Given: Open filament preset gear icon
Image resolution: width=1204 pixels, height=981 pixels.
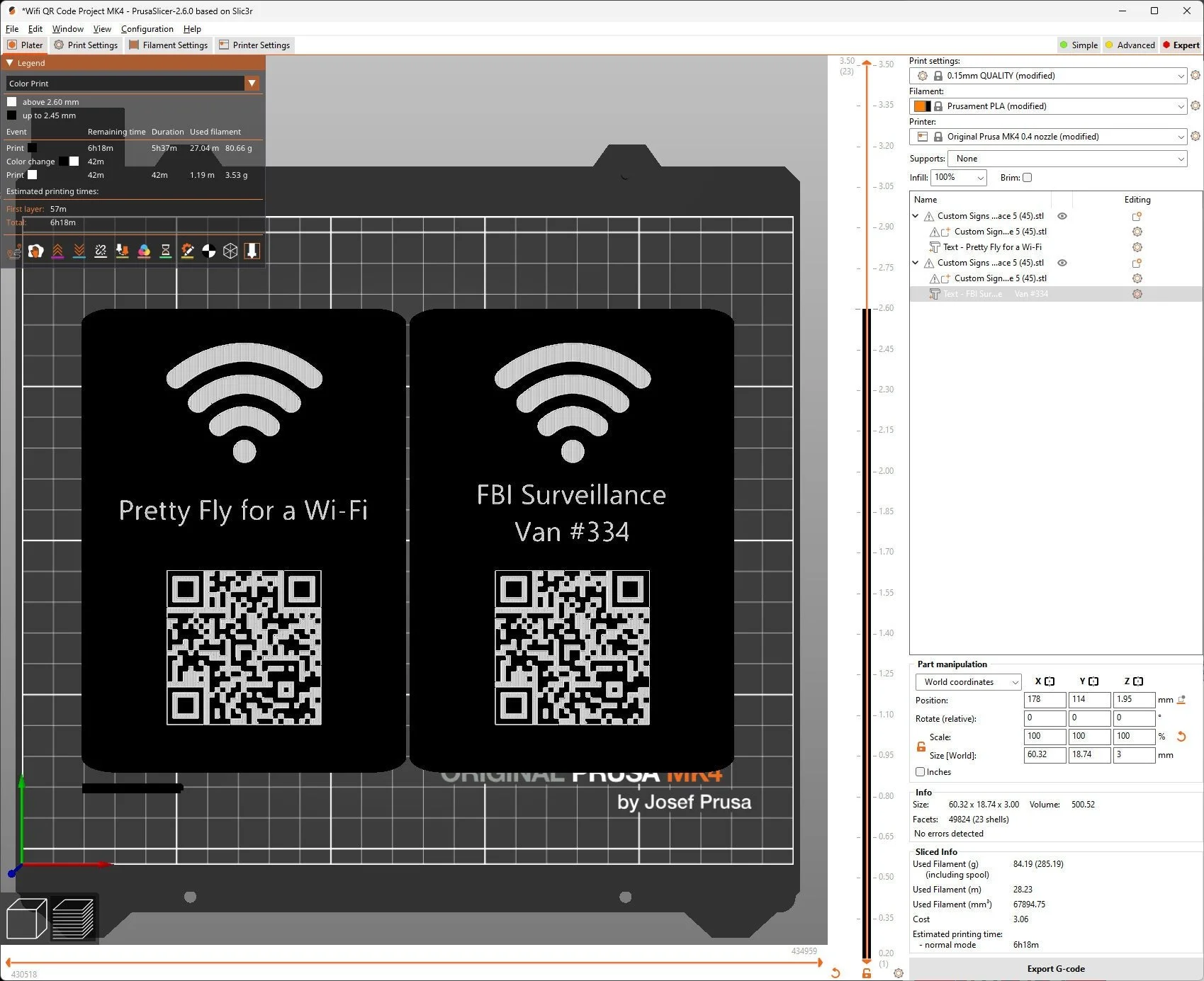Looking at the screenshot, I should click(1195, 106).
